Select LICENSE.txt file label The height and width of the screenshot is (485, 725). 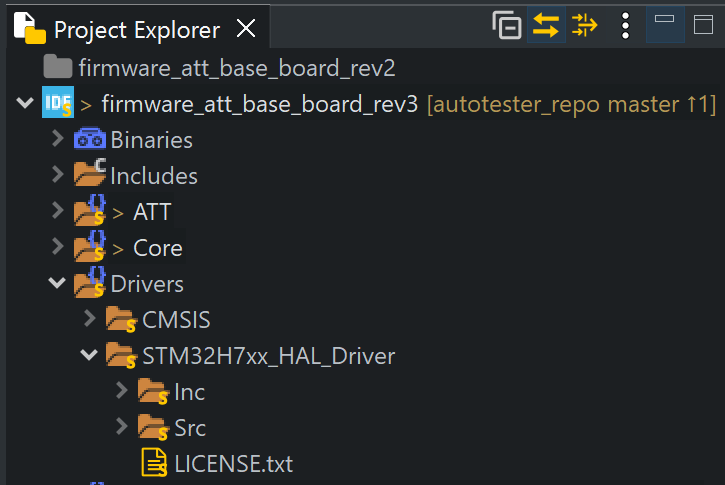coord(233,464)
